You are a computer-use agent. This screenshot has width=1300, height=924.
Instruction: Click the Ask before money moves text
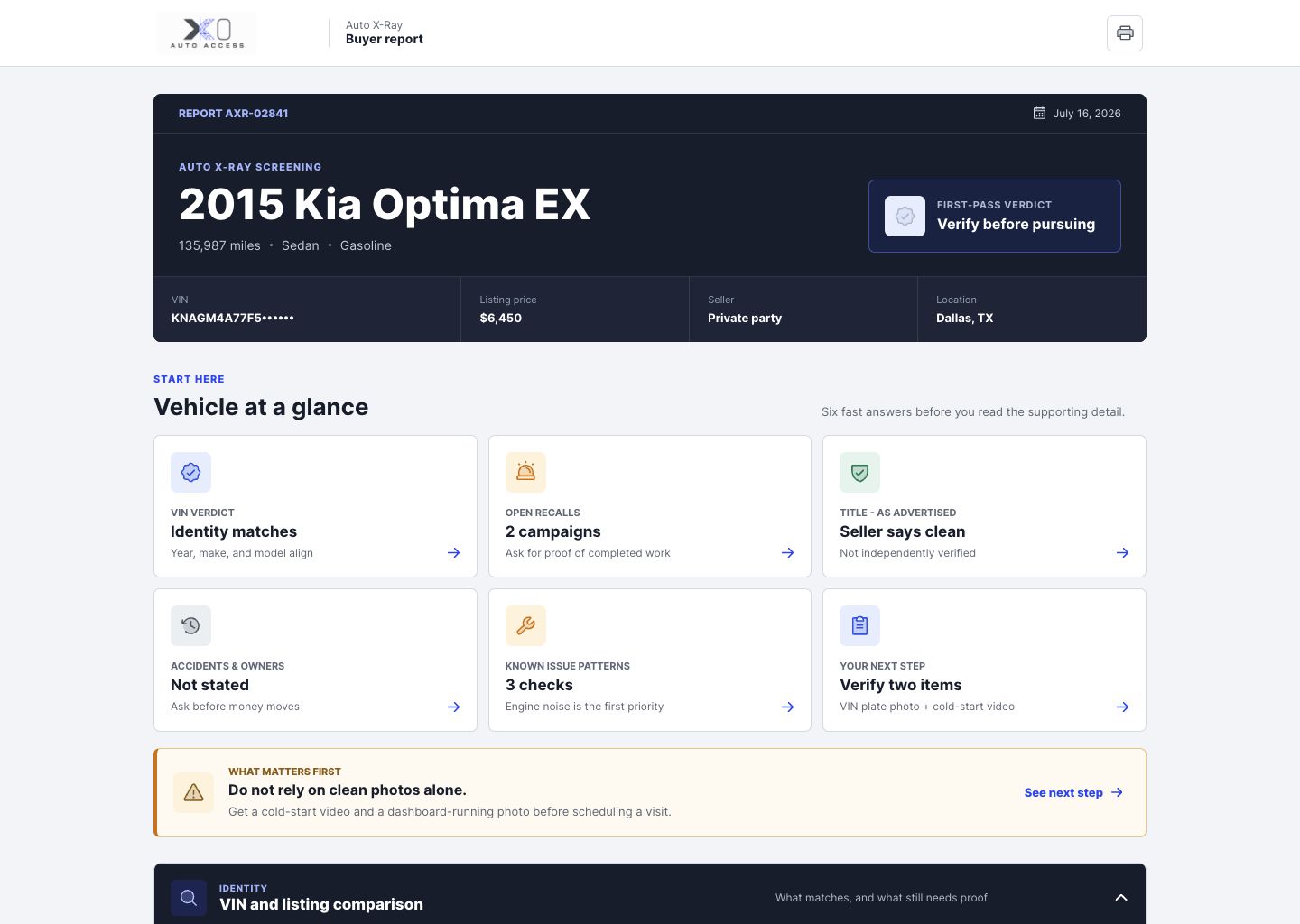click(235, 707)
